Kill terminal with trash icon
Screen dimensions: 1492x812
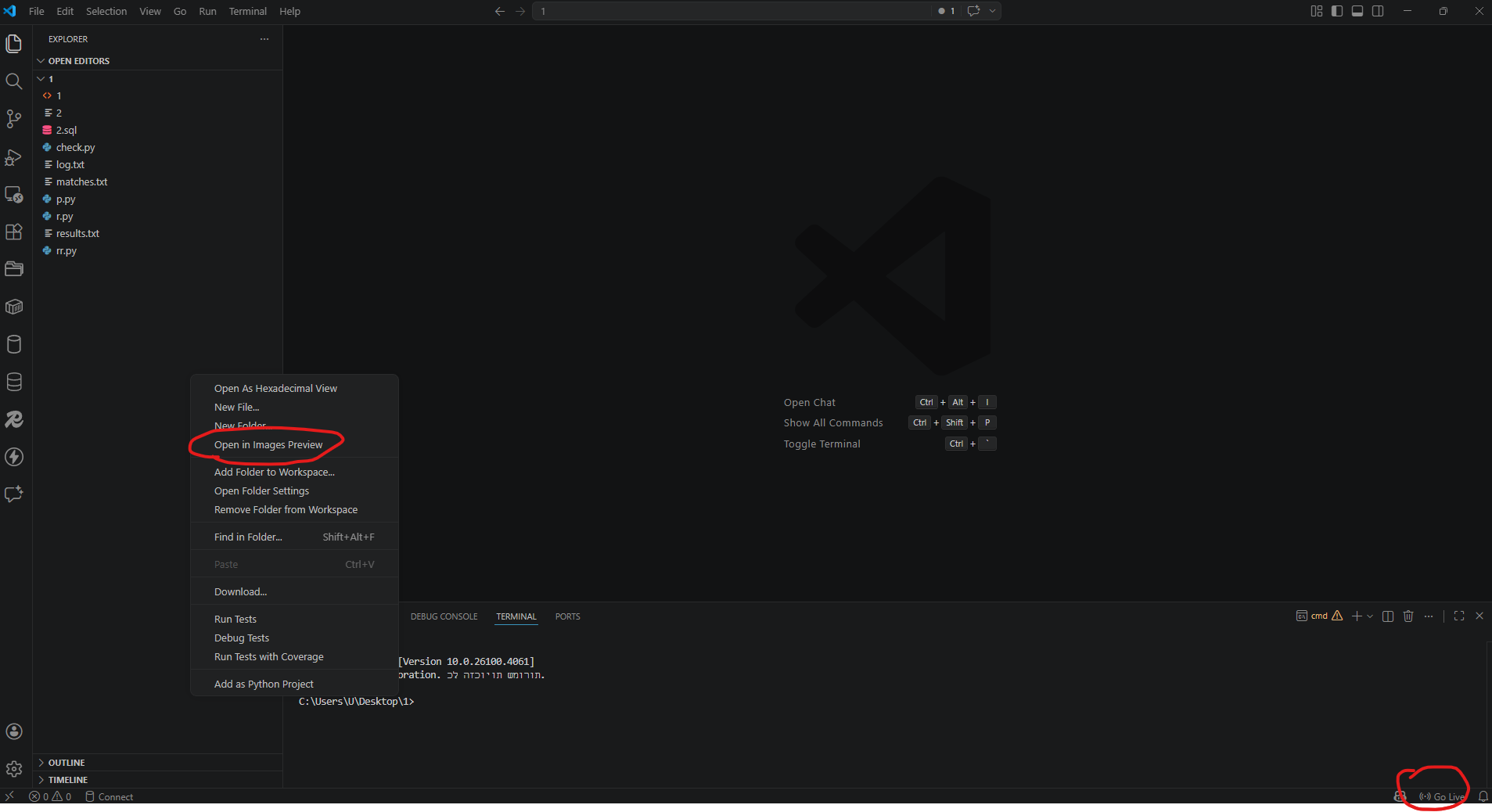point(1408,616)
